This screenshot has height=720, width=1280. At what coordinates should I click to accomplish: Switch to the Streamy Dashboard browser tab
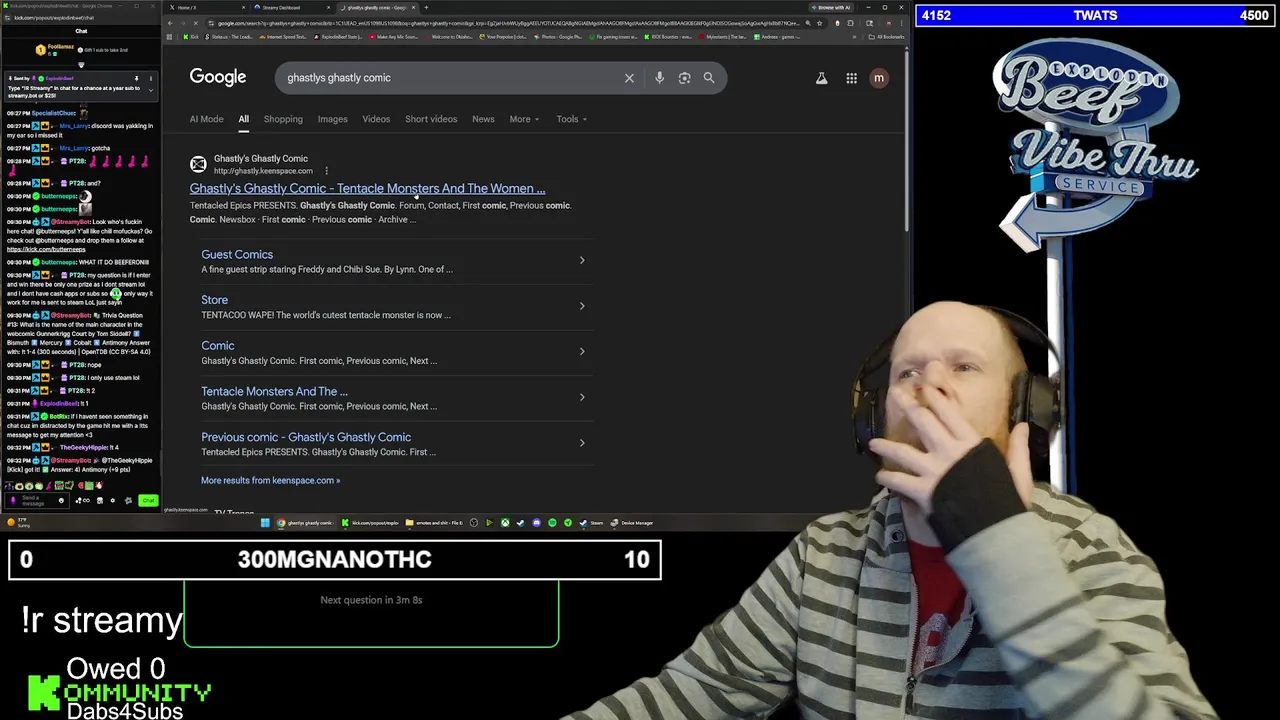pos(290,8)
